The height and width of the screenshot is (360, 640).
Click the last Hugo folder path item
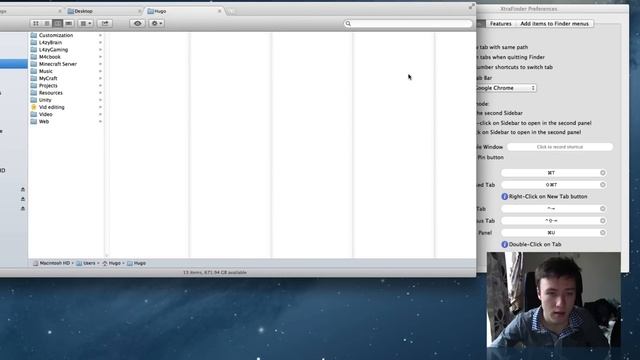(x=136, y=263)
